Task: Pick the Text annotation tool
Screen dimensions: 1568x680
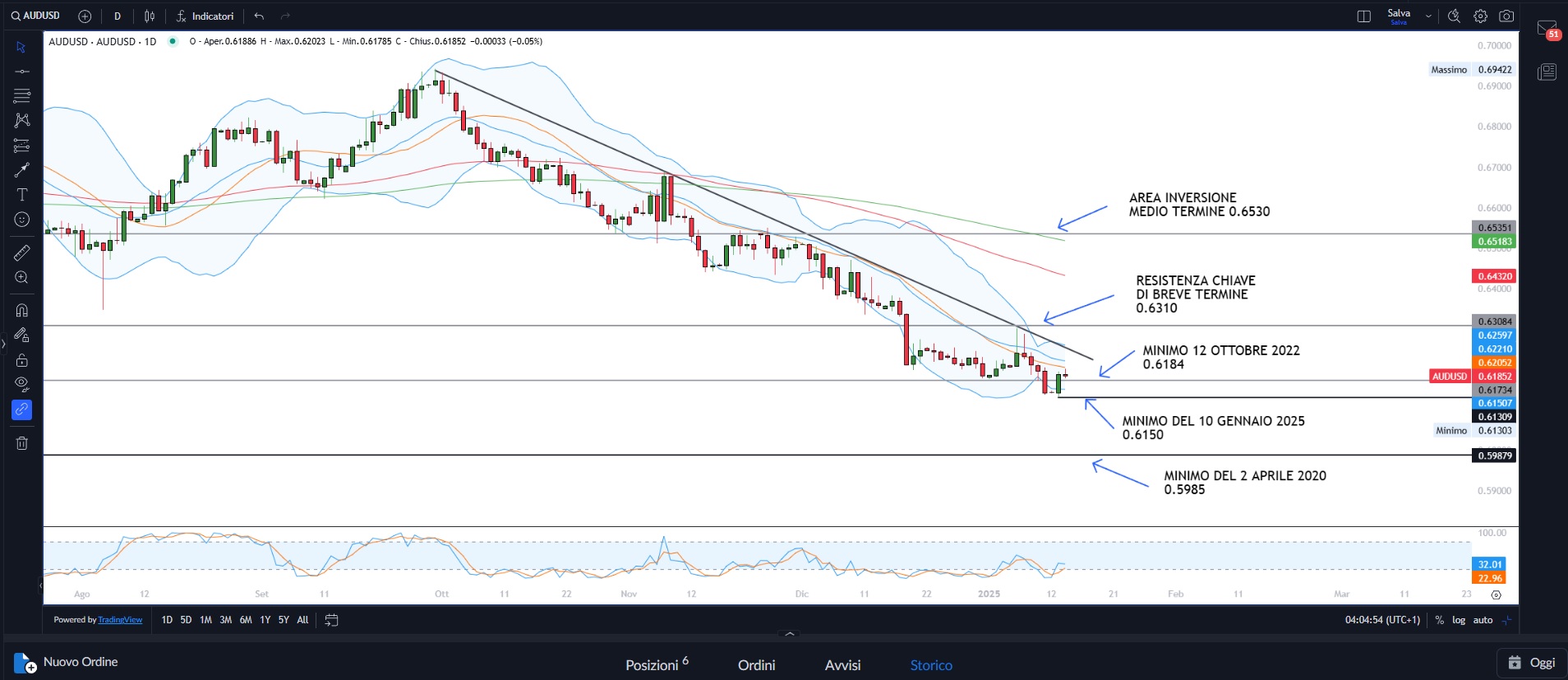Action: pyautogui.click(x=22, y=195)
